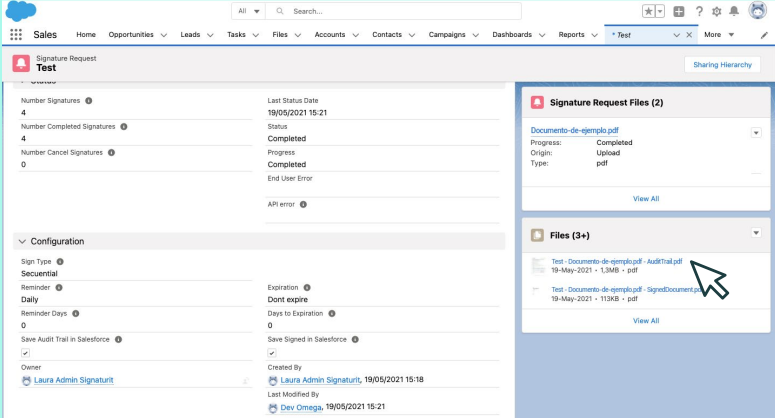Open the Favorites star icon
The height and width of the screenshot is (418, 775).
[x=648, y=11]
